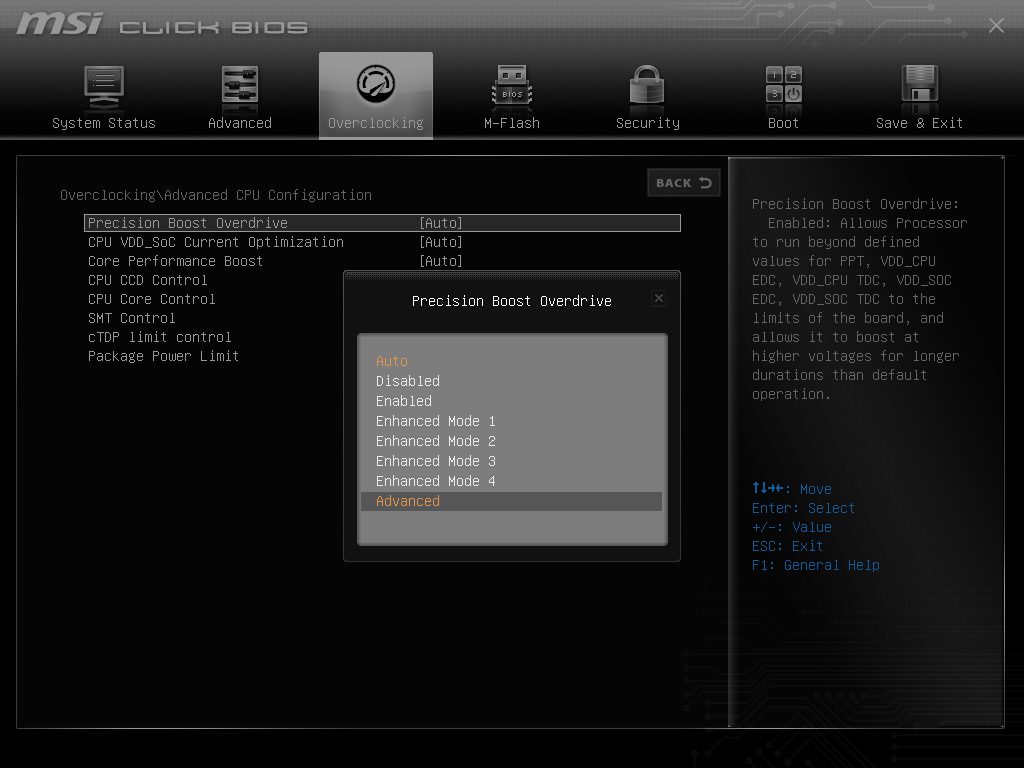
Task: Select Enhanced Mode 4
Action: [x=436, y=481]
